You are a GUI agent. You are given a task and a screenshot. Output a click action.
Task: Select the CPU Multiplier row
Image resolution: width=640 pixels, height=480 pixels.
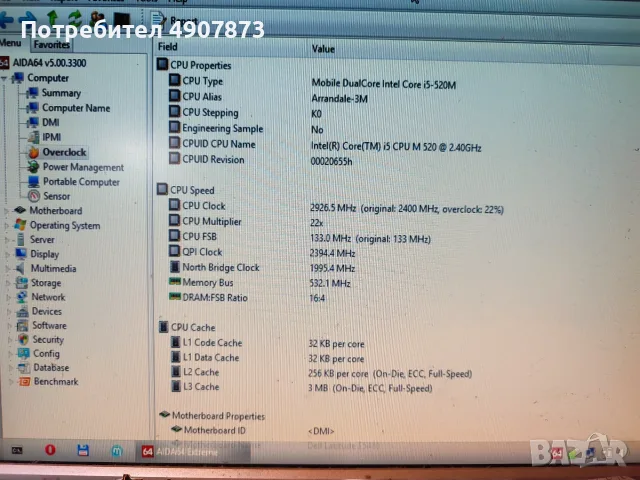tap(246, 222)
